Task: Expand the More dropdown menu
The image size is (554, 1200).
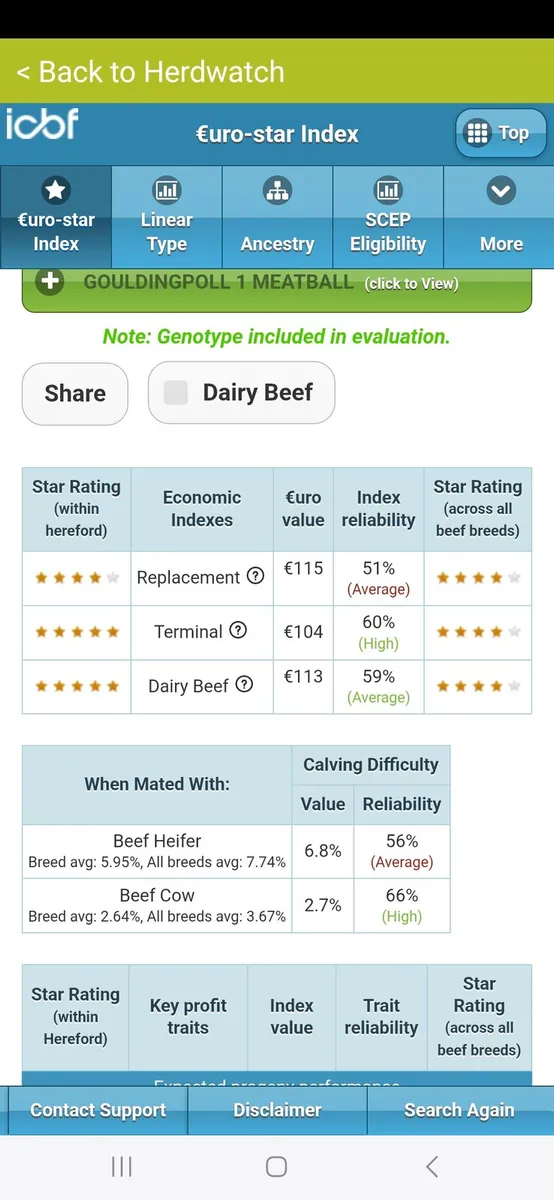Action: click(x=500, y=217)
